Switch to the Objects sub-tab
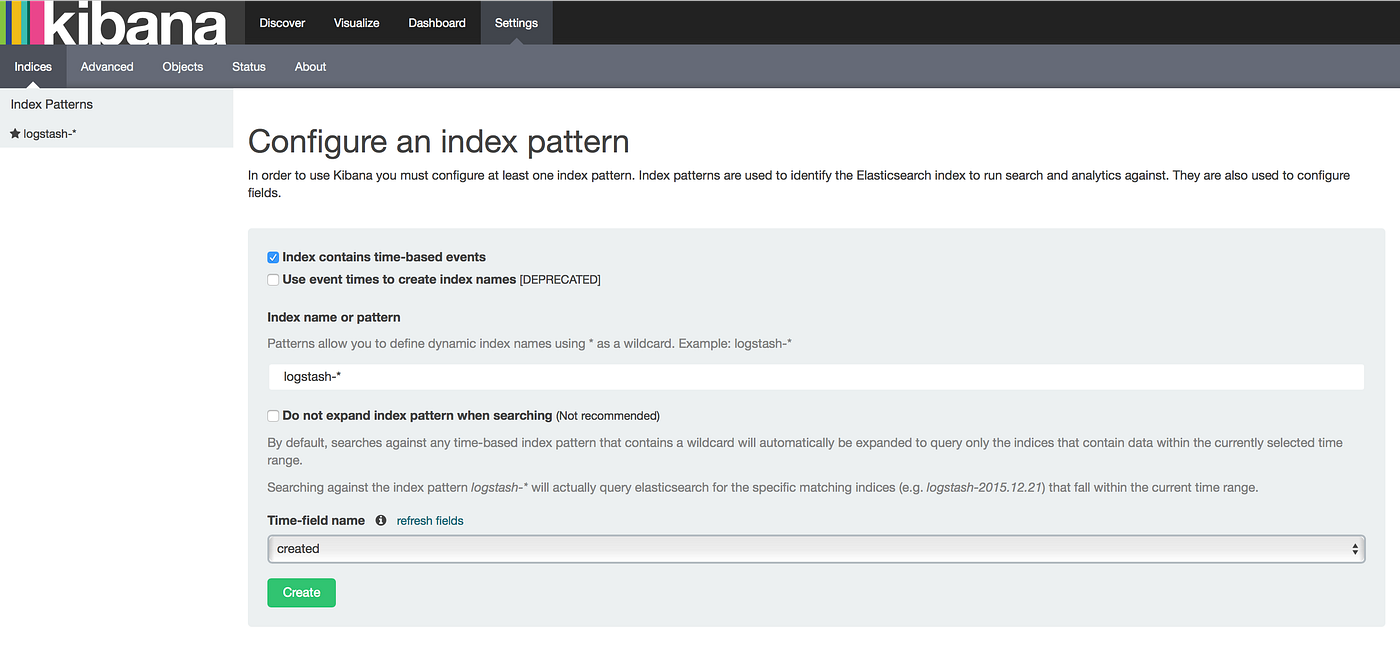The height and width of the screenshot is (650, 1400). coord(183,67)
